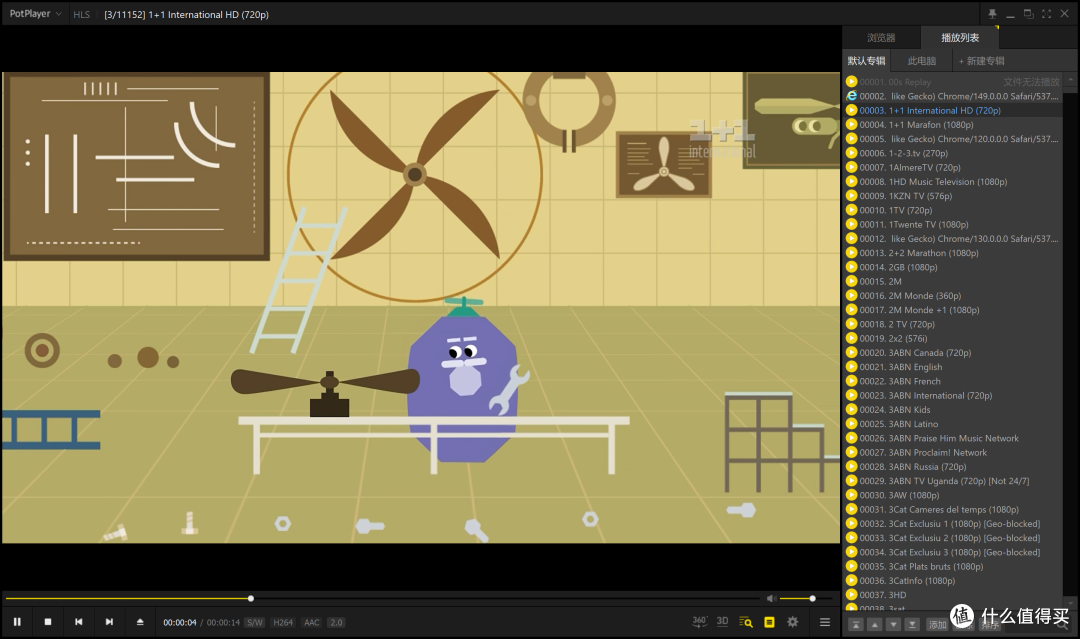Viewport: 1080px width, 639px height.
Task: Open the hamburger menu in control bar
Action: (x=824, y=622)
